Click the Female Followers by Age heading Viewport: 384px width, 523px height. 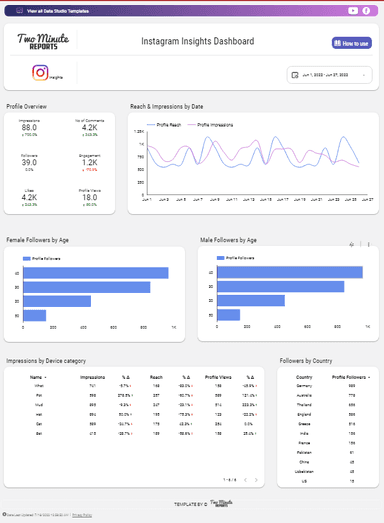coord(37,240)
